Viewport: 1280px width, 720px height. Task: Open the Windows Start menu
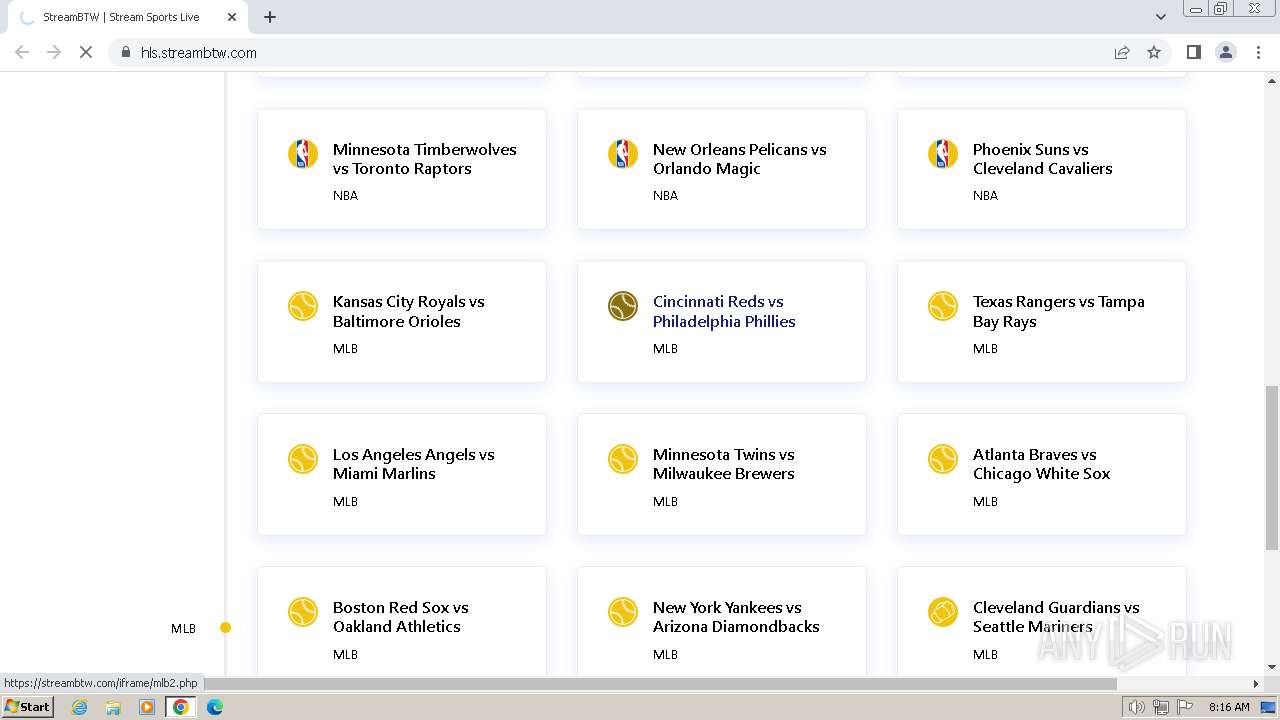pyautogui.click(x=28, y=706)
